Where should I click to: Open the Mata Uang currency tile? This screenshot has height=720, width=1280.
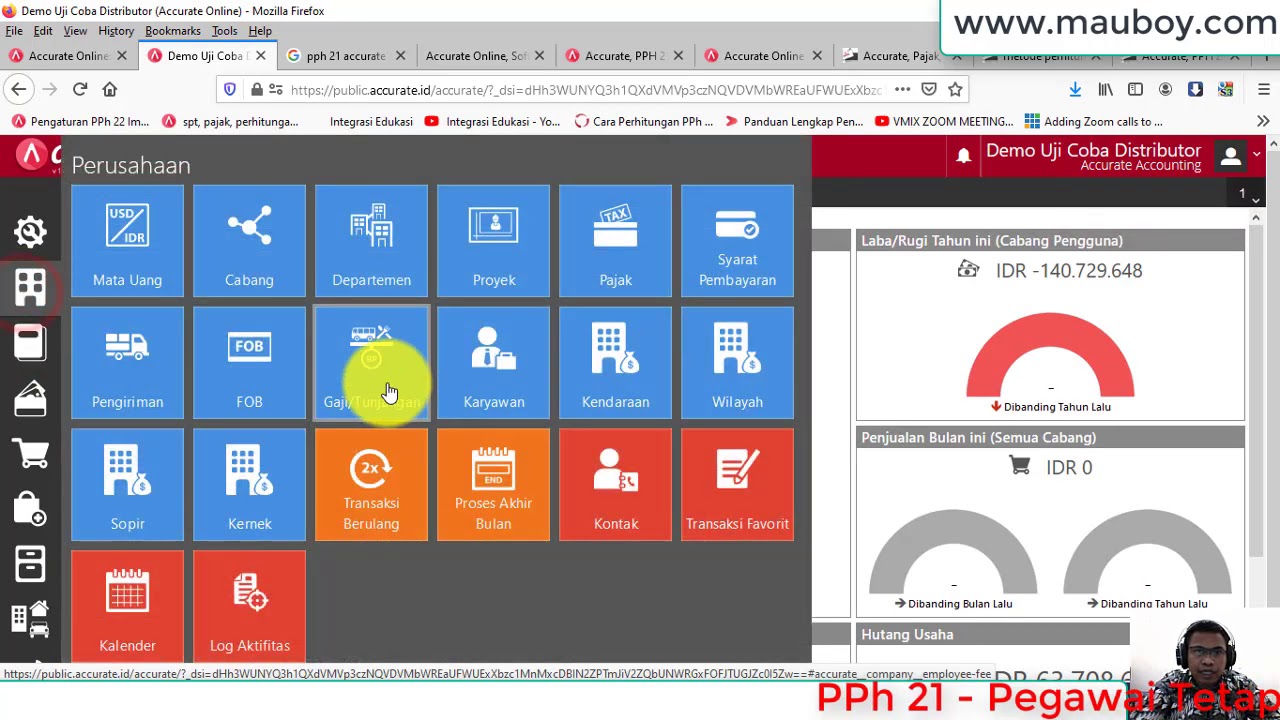point(127,241)
